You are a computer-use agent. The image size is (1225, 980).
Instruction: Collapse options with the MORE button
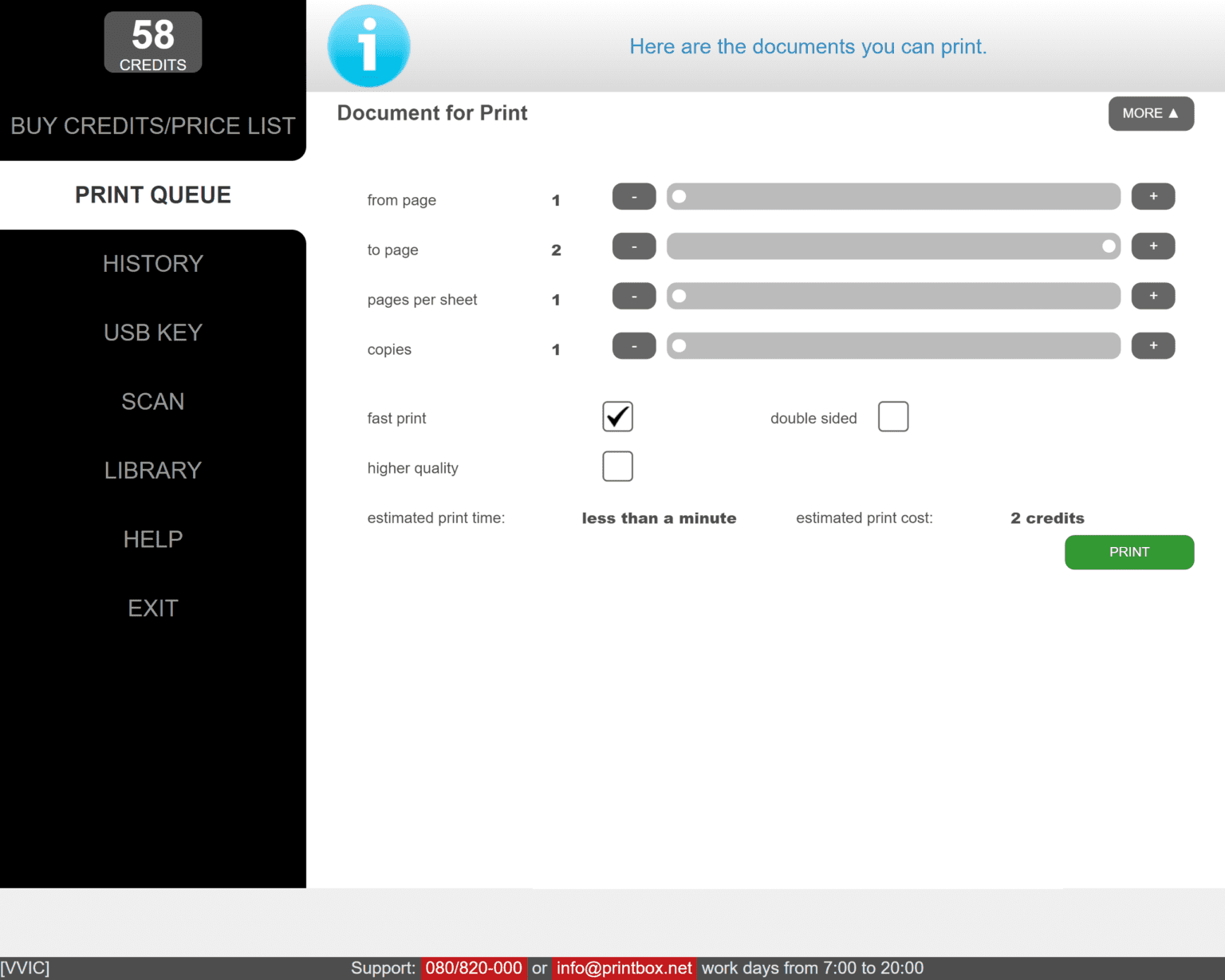click(1150, 113)
